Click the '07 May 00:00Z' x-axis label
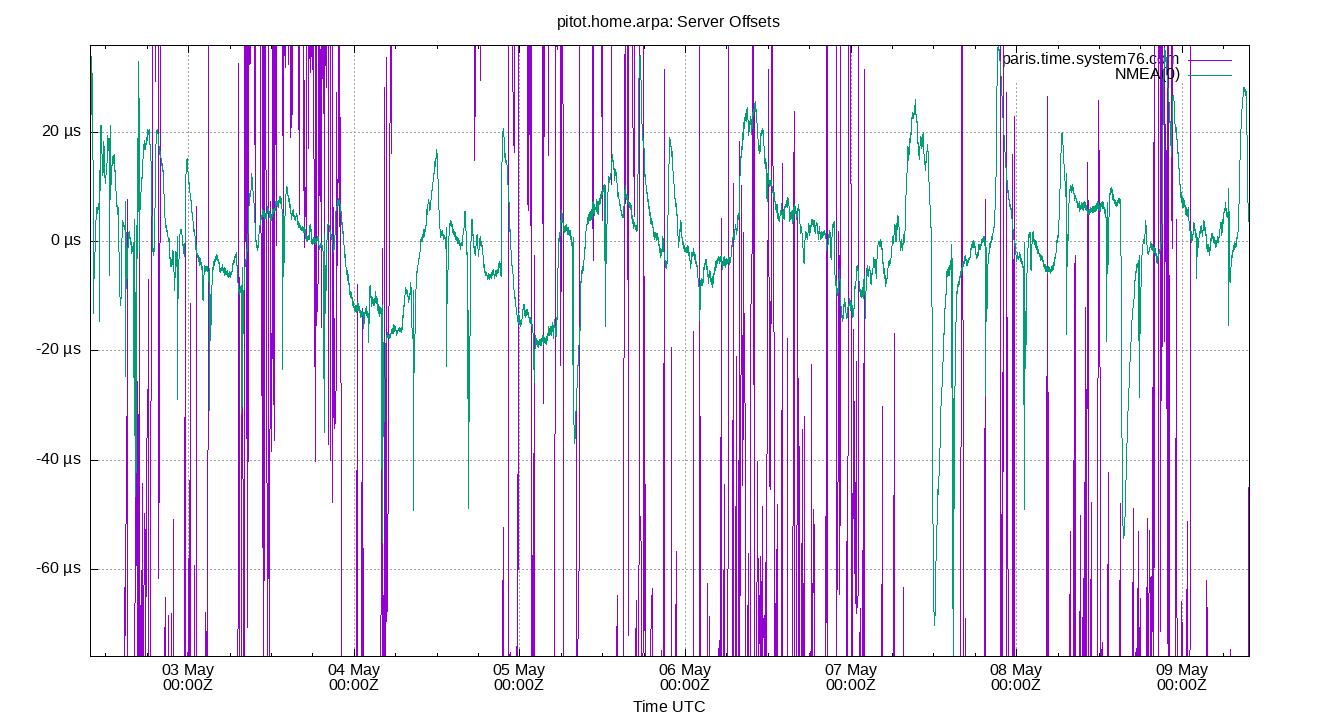The width and height of the screenshot is (1340, 720). point(850,677)
